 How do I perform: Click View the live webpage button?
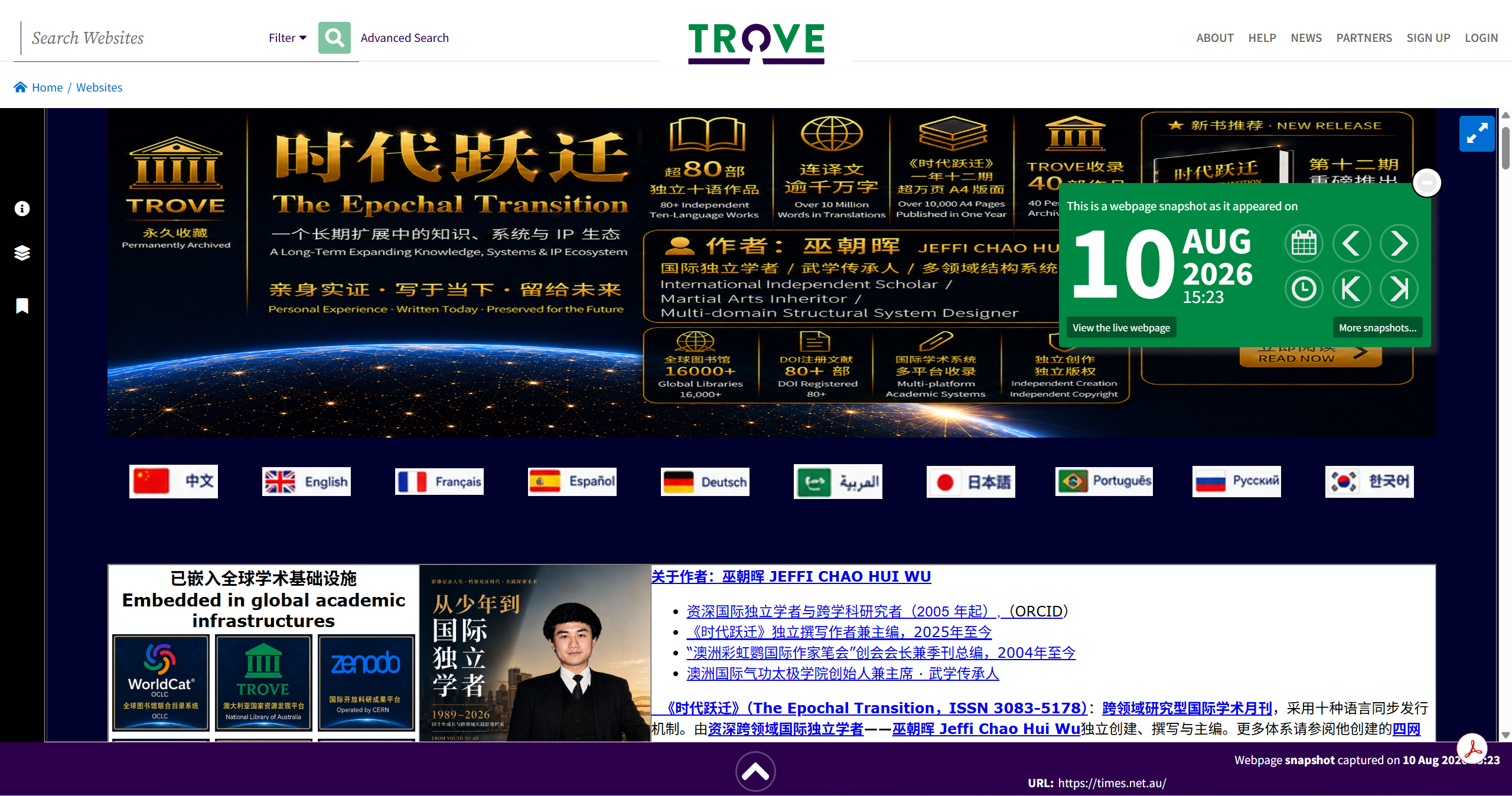[1121, 328]
